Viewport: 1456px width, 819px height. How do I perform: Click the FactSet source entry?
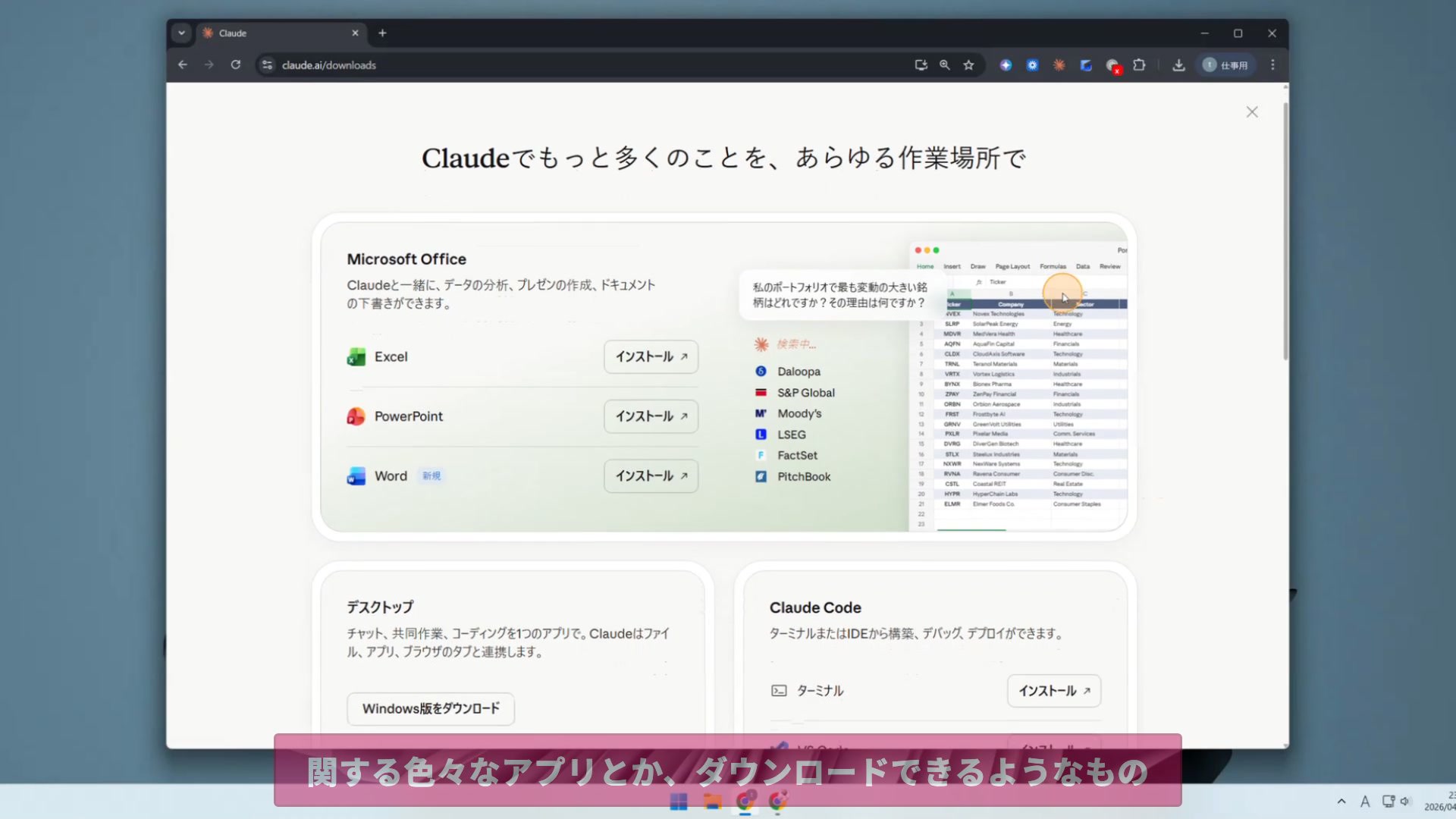click(786, 455)
